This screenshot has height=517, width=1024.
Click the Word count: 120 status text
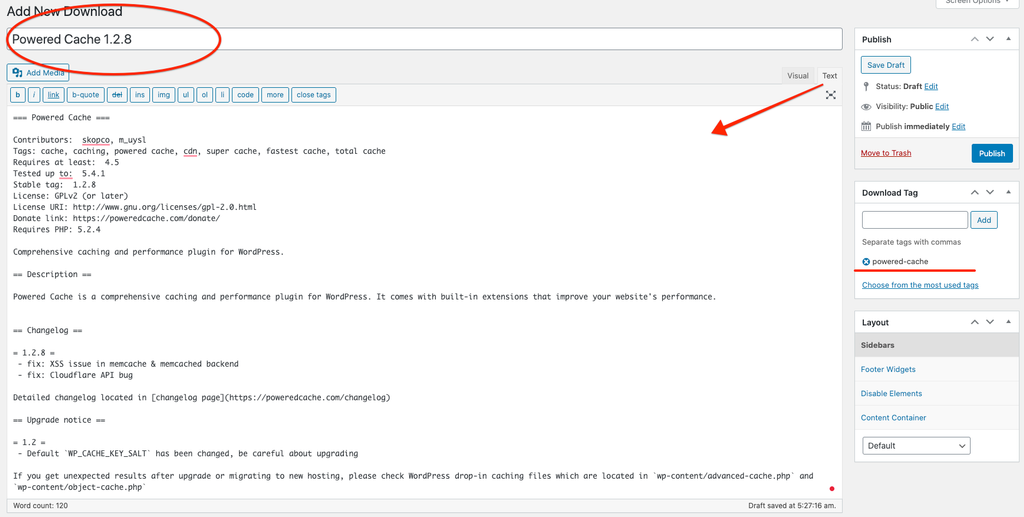pos(40,506)
